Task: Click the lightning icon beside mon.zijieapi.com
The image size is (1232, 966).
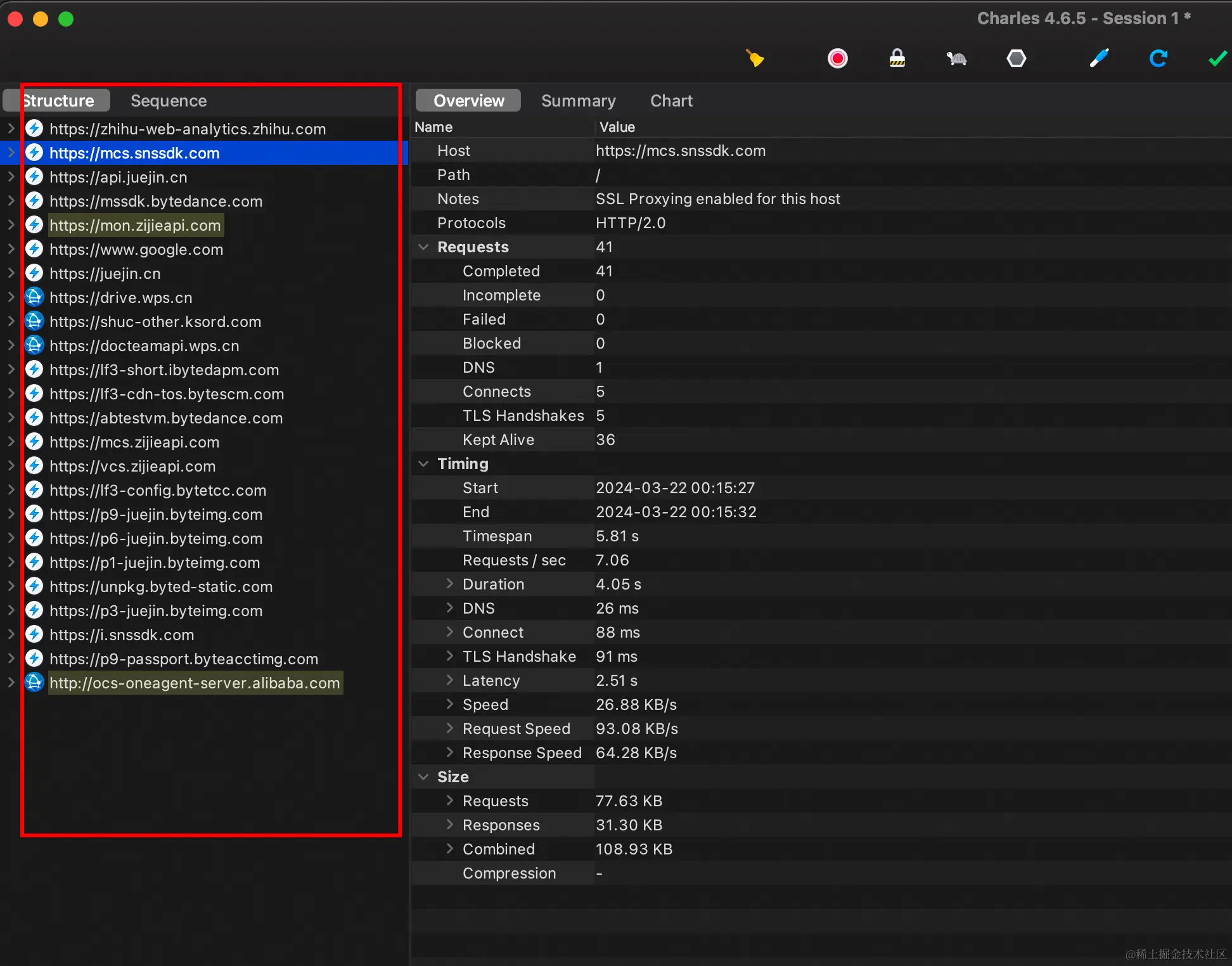Action: 34,225
